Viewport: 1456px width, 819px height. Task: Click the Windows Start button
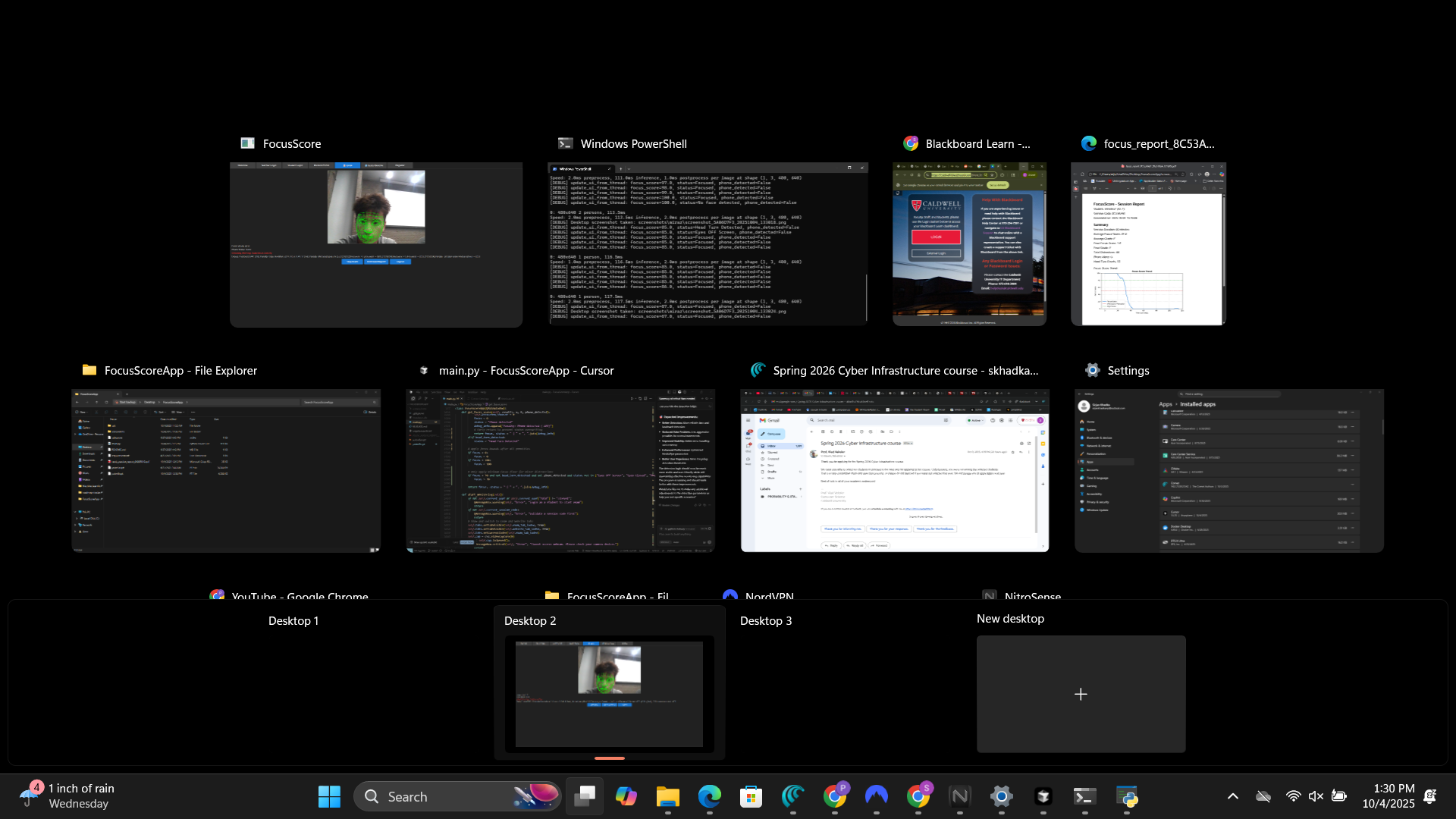pos(329,796)
